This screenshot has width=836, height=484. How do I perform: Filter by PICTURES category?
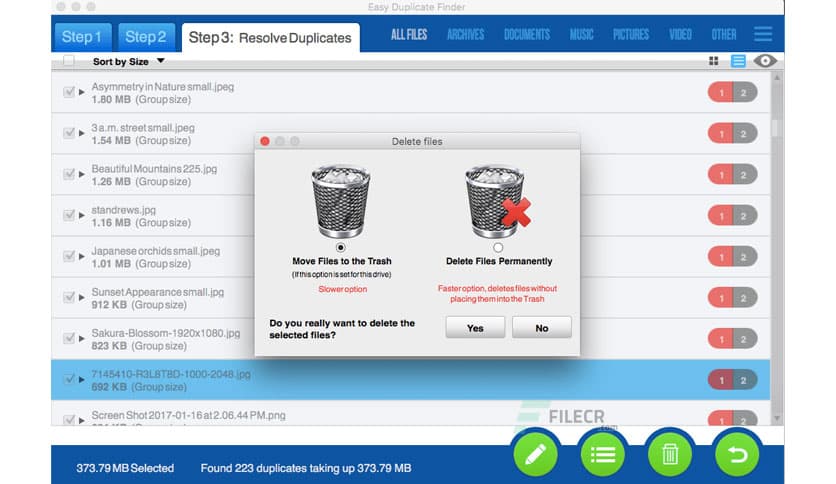[631, 35]
